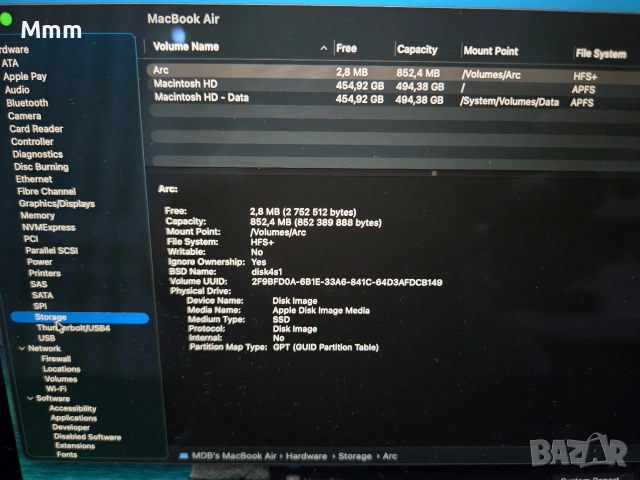Click the Capacity value 852,4 MB detail
Screen dimensions: 640x480
(316, 222)
